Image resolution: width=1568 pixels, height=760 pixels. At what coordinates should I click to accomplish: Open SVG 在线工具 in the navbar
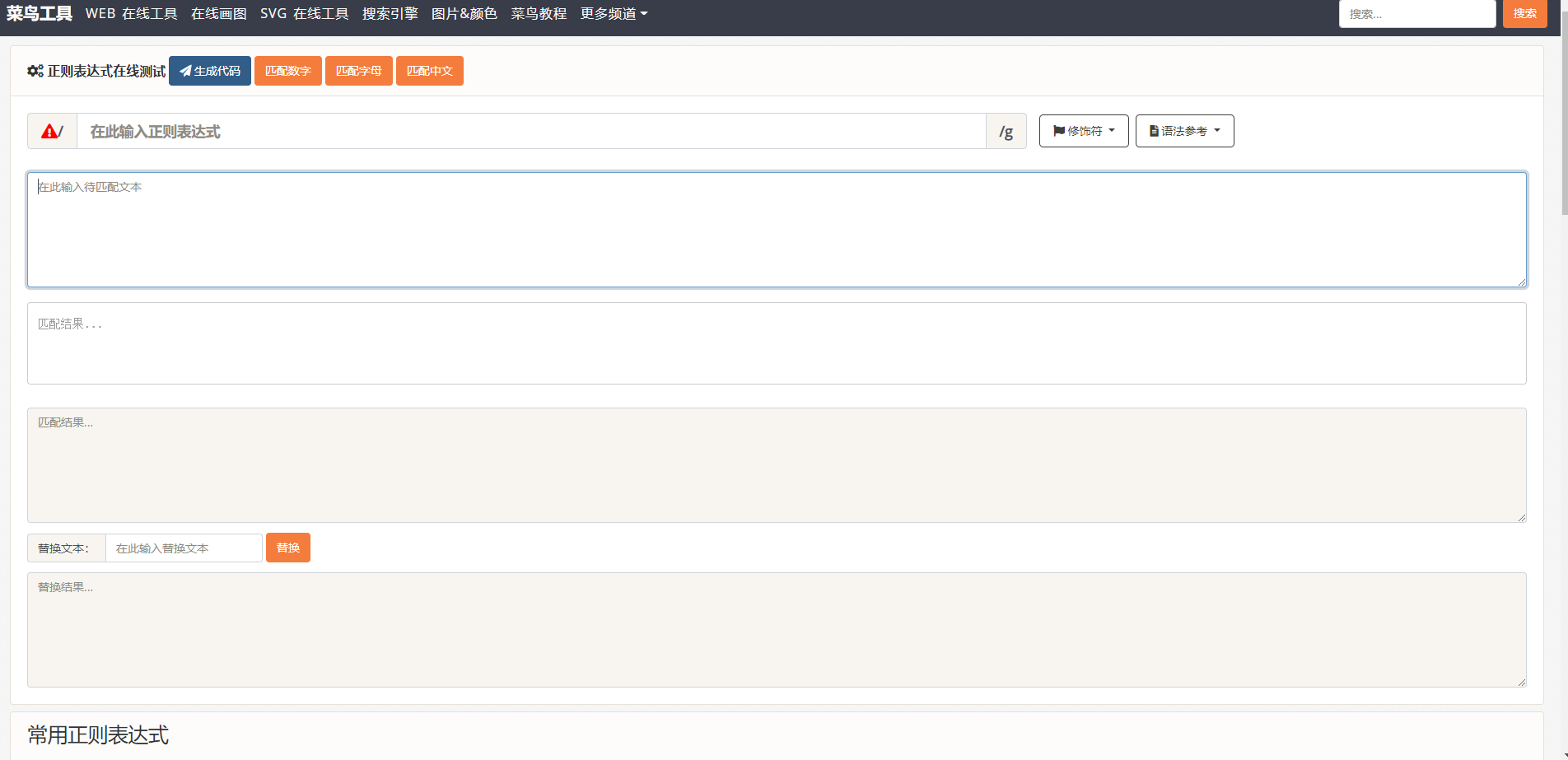304,14
